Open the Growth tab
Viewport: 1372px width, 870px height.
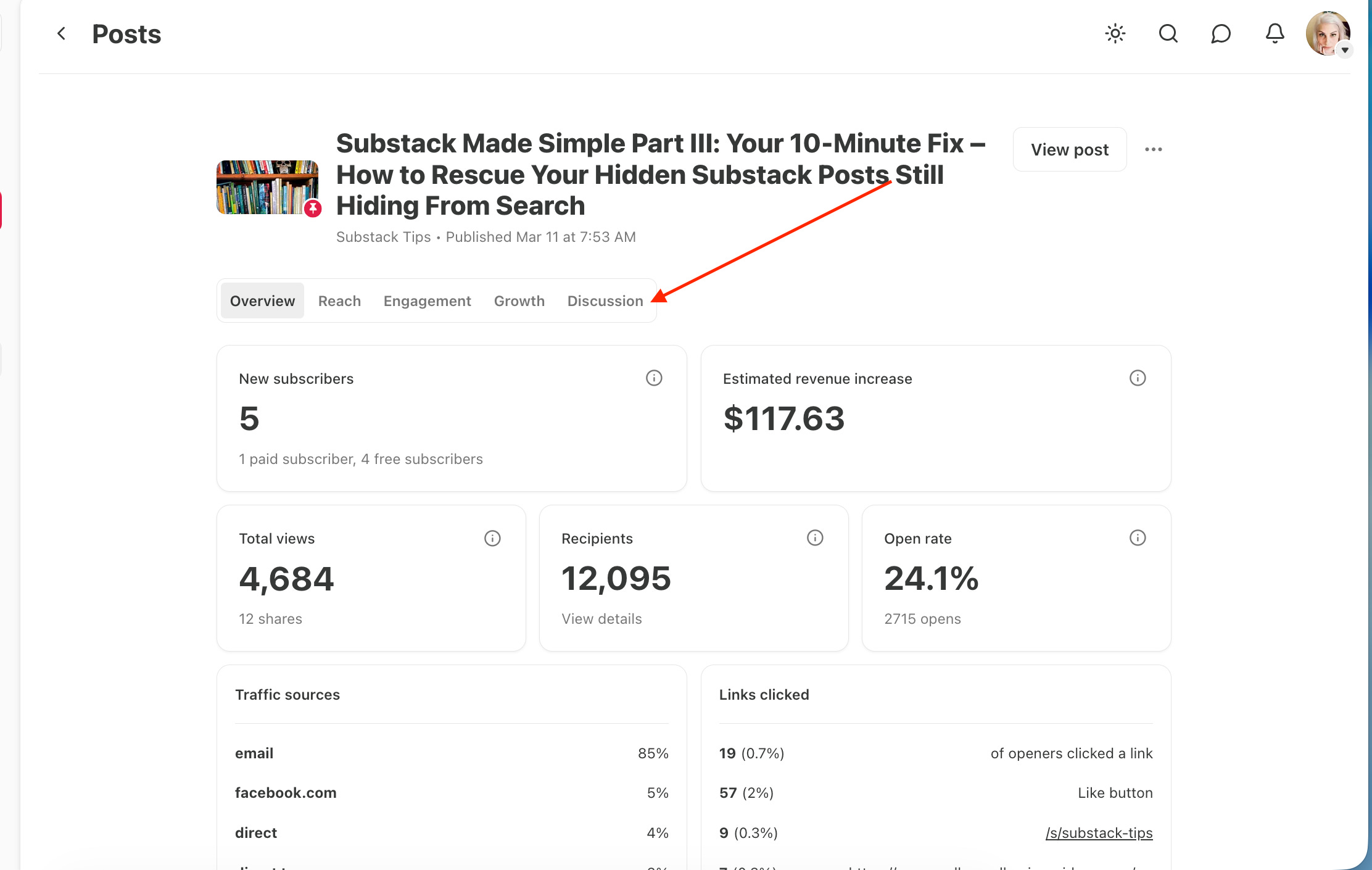click(x=519, y=300)
